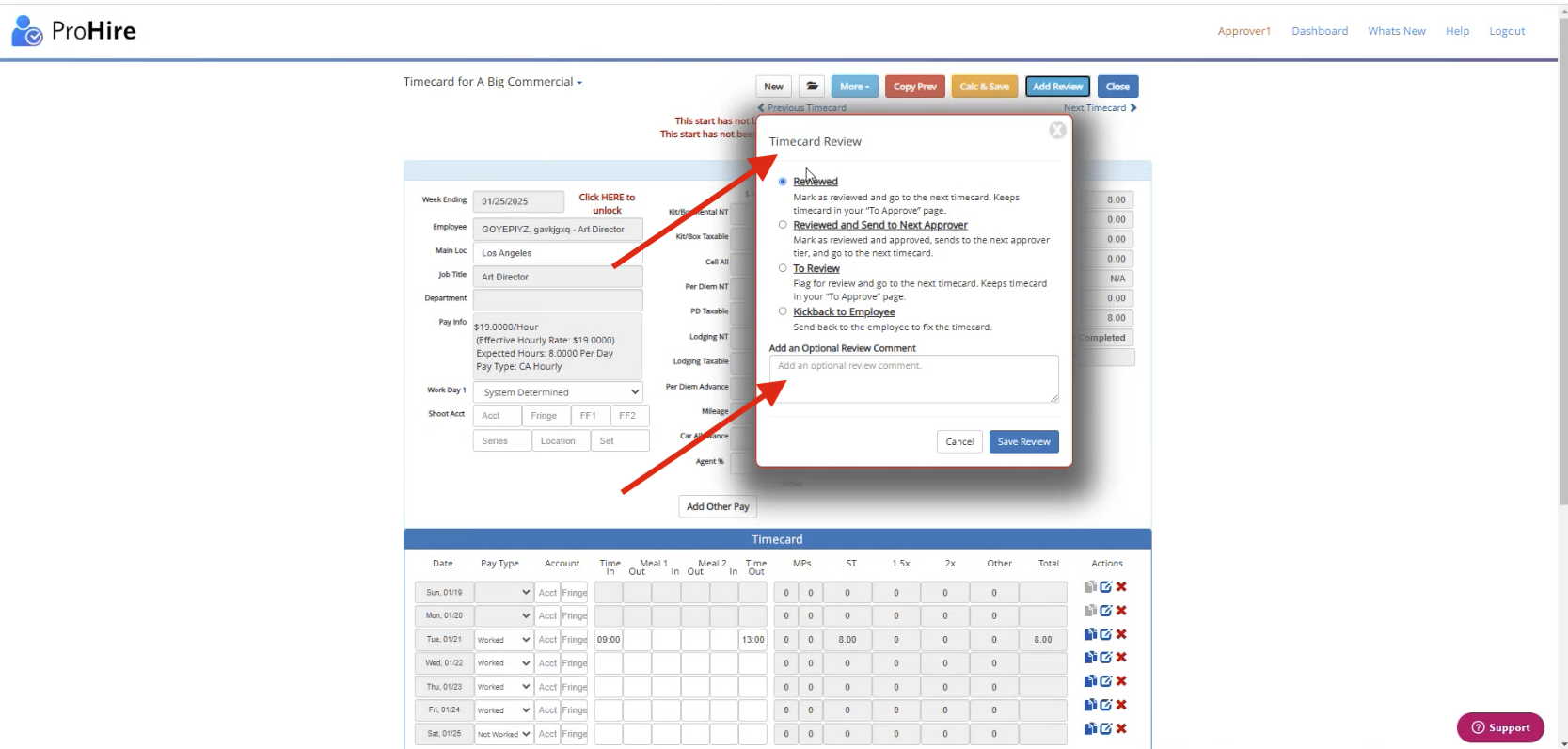
Task: Click the Week Ending date field
Action: click(518, 201)
